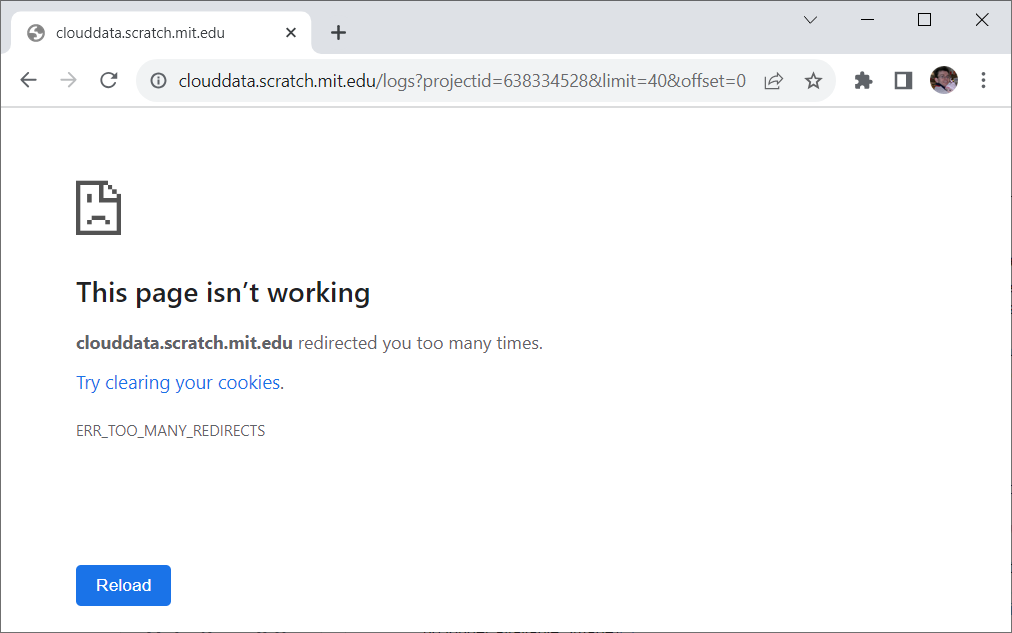The width and height of the screenshot is (1012, 633).
Task: Bookmark this page with the star icon
Action: pyautogui.click(x=813, y=81)
